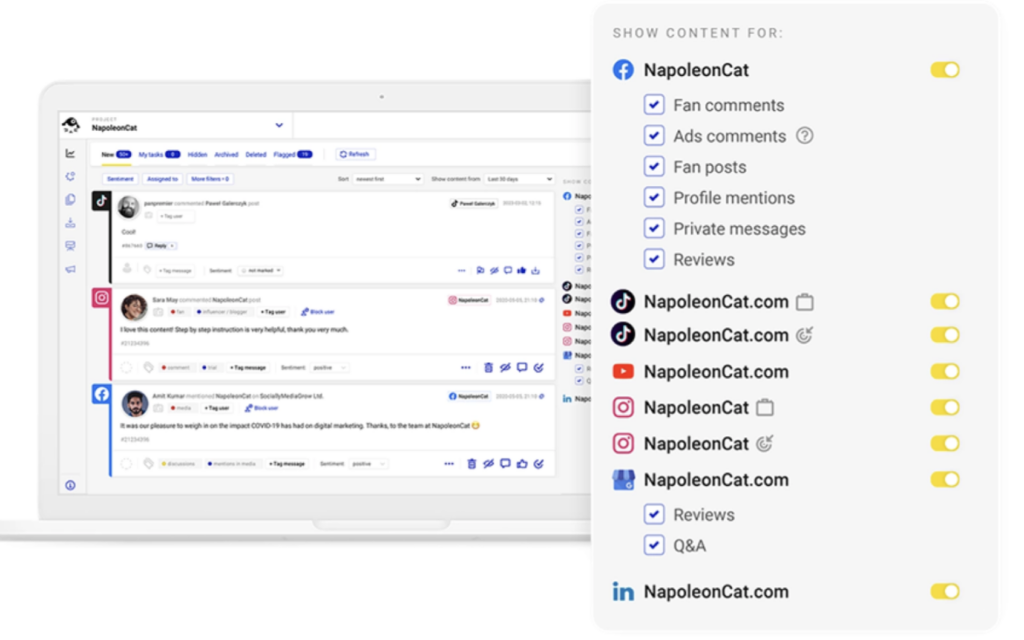Open Sara May's profile photo
1024x640 pixels.
tap(134, 307)
